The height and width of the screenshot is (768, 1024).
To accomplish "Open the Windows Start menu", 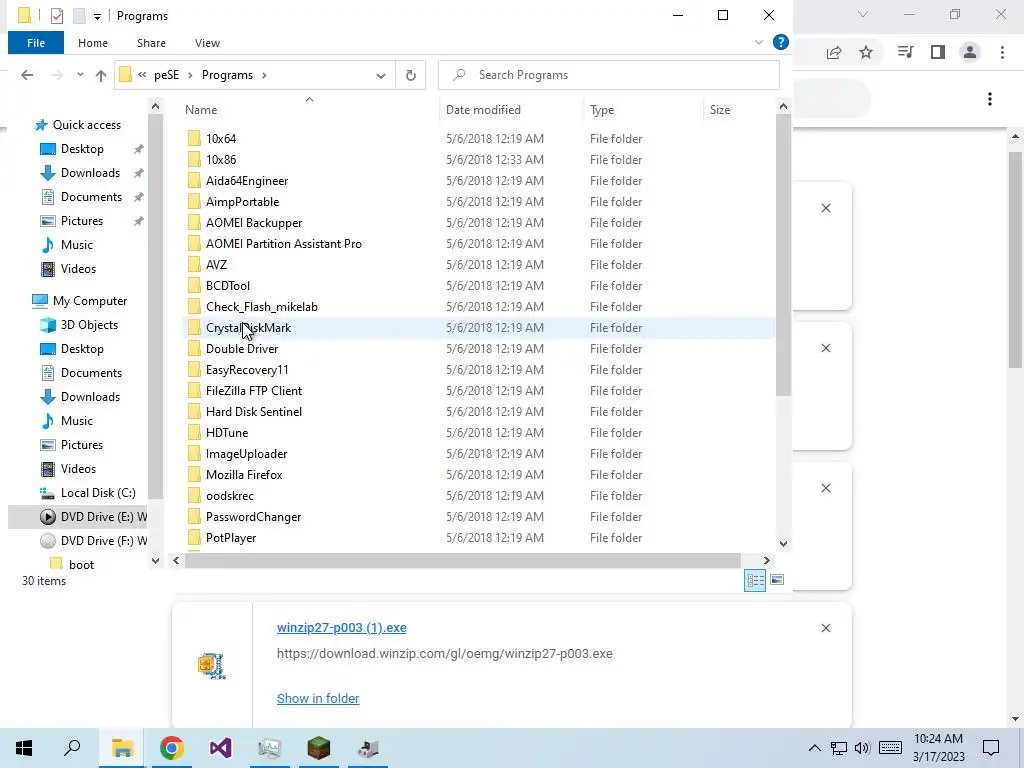I will click(x=24, y=748).
